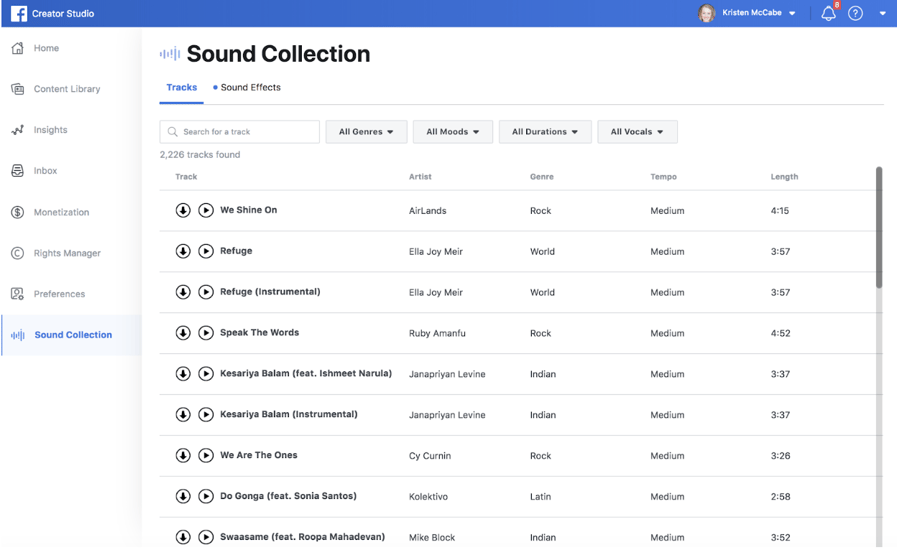Image resolution: width=897 pixels, height=550 pixels.
Task: Download Do Gonga feat. Sonia Santos
Action: 183,496
